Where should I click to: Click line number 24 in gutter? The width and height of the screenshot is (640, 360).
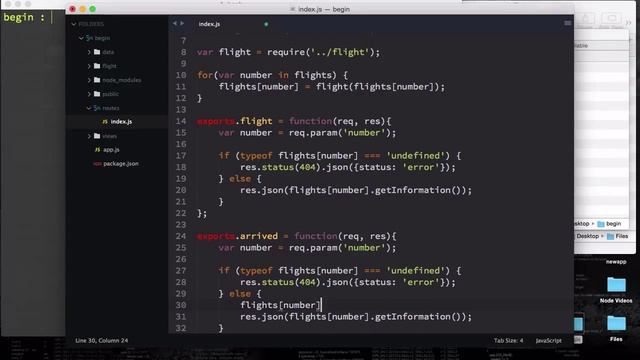point(181,236)
